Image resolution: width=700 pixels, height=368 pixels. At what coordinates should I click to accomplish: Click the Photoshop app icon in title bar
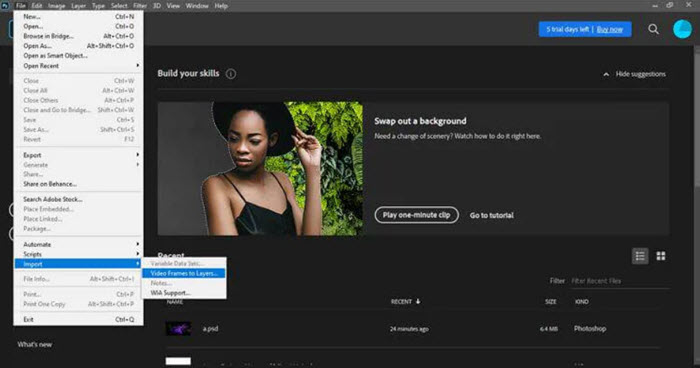pos(5,5)
